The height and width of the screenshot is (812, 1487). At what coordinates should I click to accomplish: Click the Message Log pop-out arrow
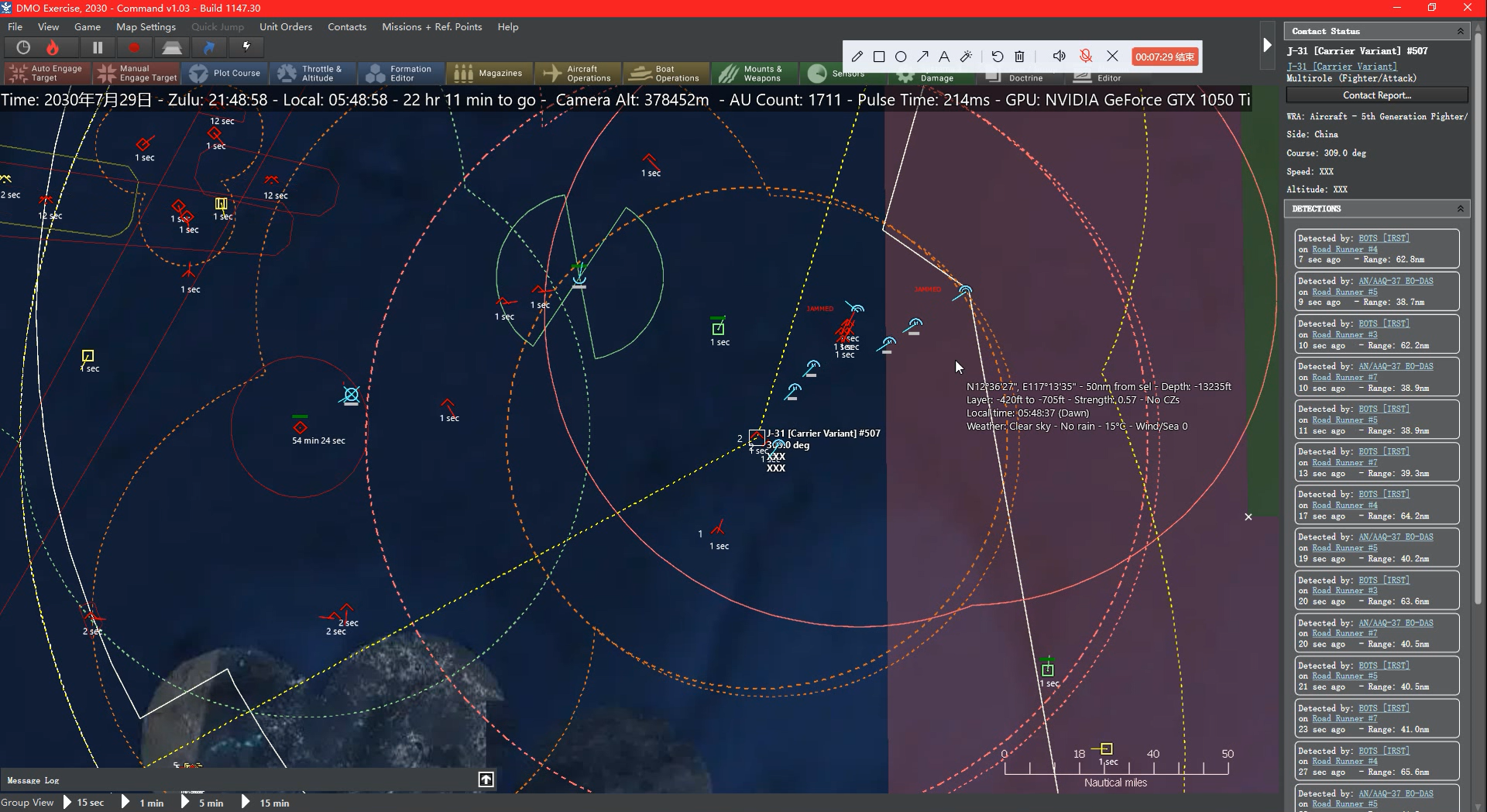(486, 779)
